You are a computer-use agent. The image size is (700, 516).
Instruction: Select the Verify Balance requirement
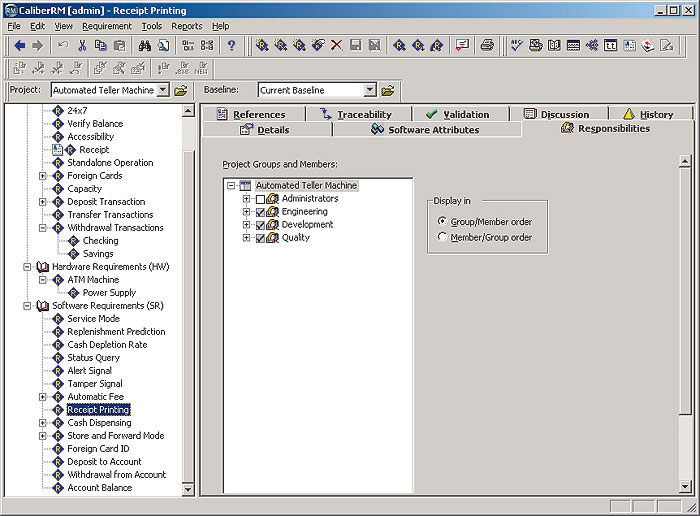pos(95,124)
